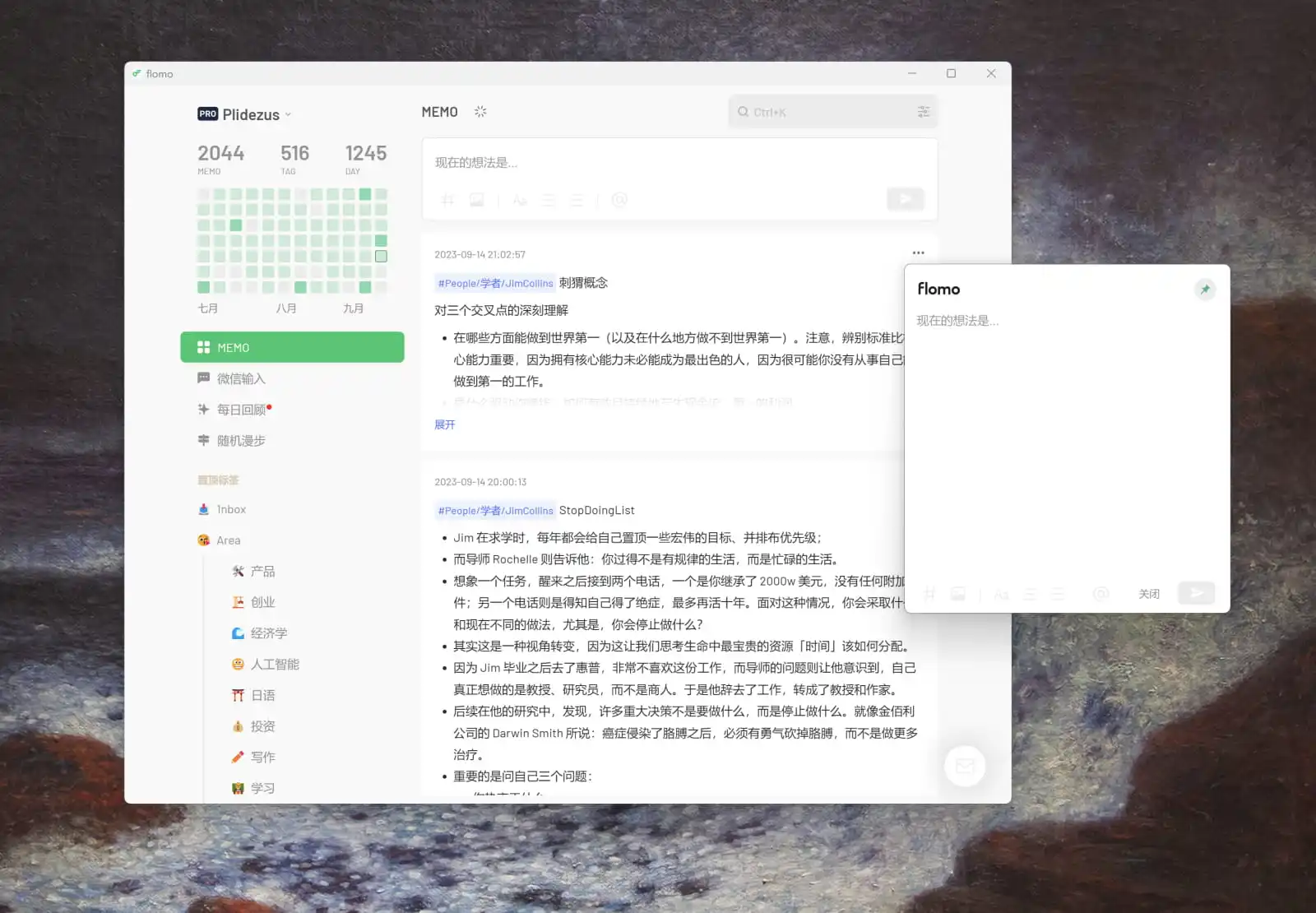Screen dimensions: 1316x913
Task: Open the 日语 tag
Action: coord(253,695)
